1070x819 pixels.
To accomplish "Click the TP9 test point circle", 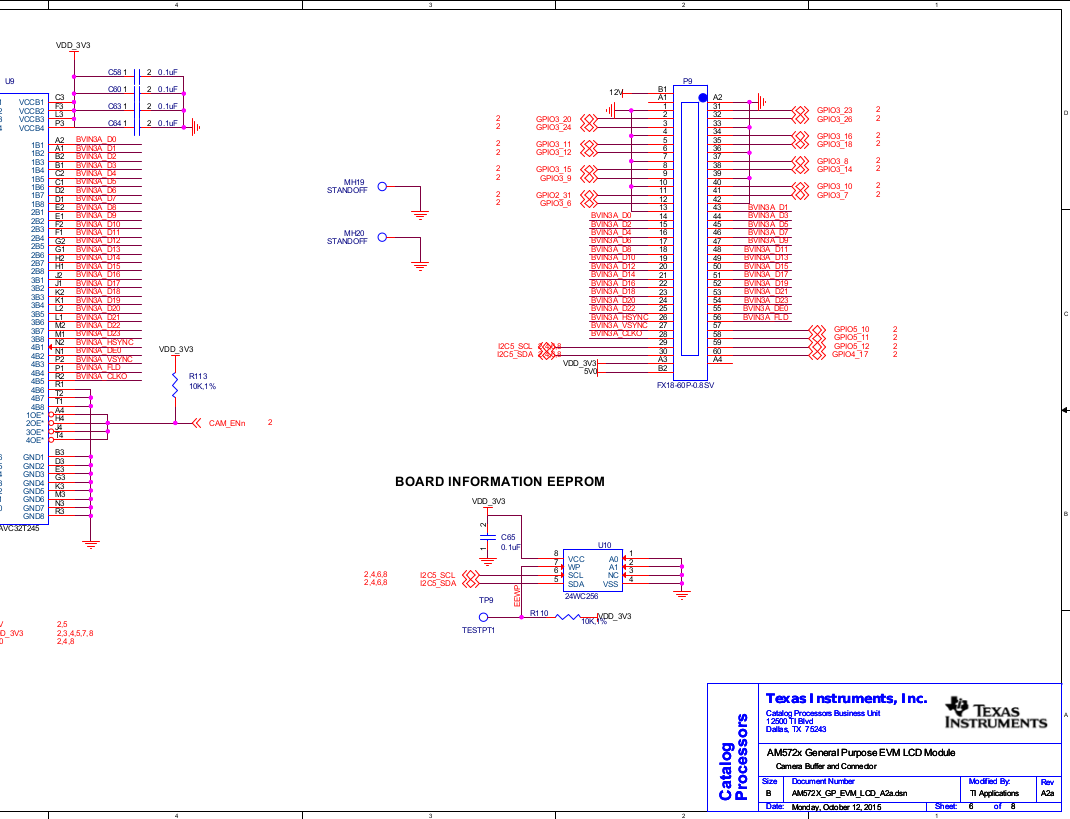I will [x=484, y=617].
